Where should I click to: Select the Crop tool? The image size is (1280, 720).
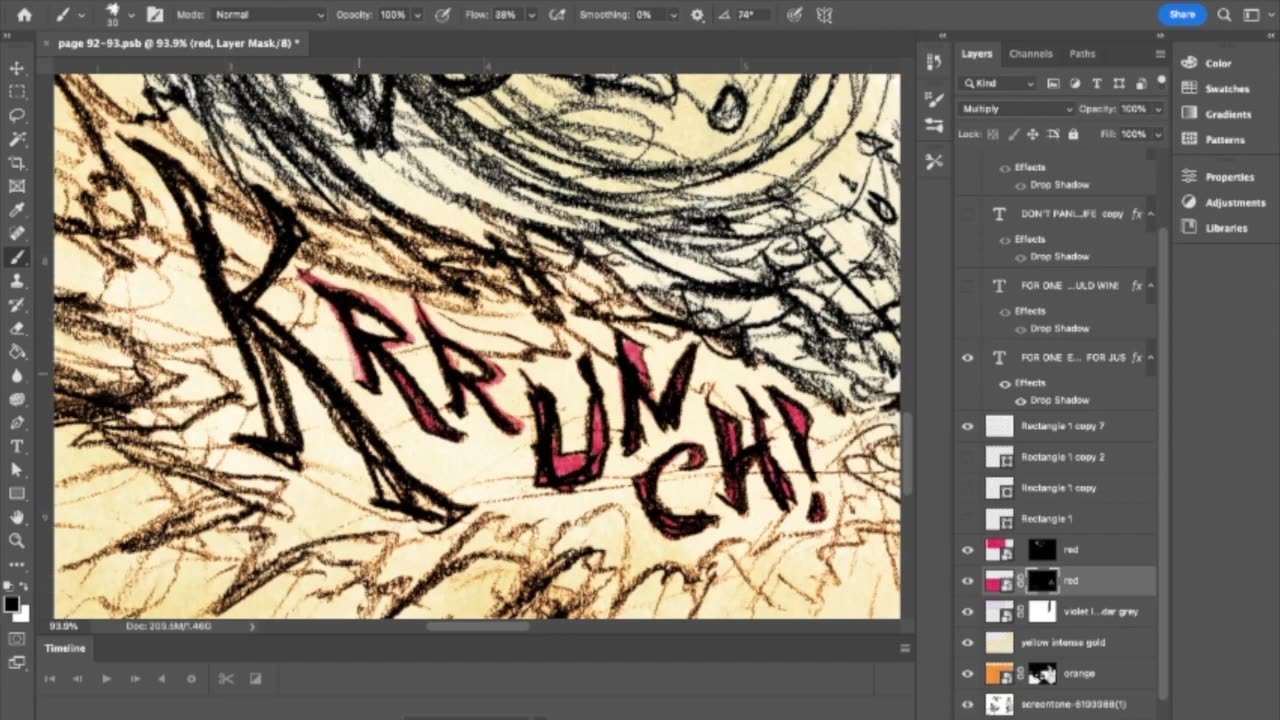tap(17, 162)
